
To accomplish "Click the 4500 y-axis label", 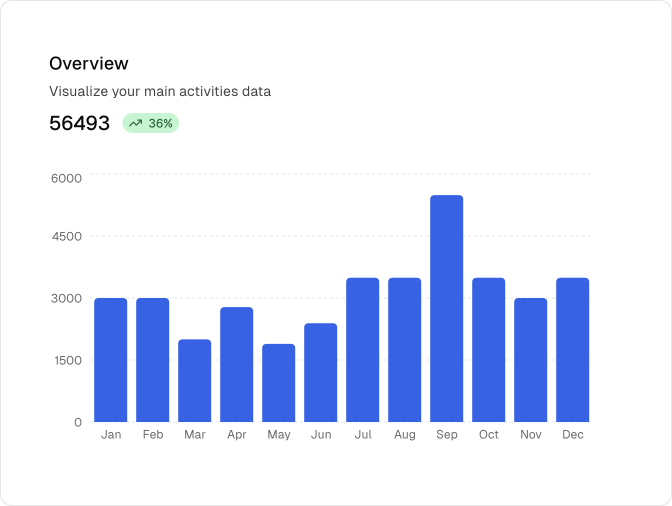I will (x=66, y=237).
